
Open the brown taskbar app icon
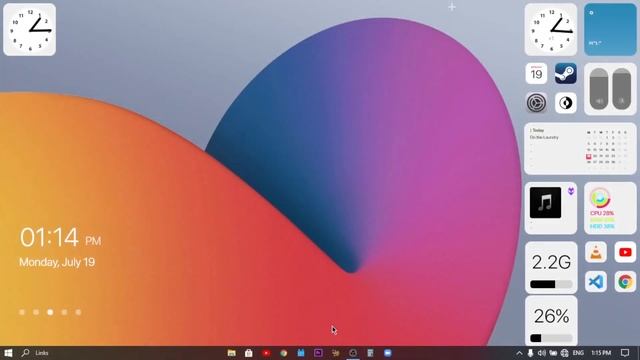(x=336, y=353)
